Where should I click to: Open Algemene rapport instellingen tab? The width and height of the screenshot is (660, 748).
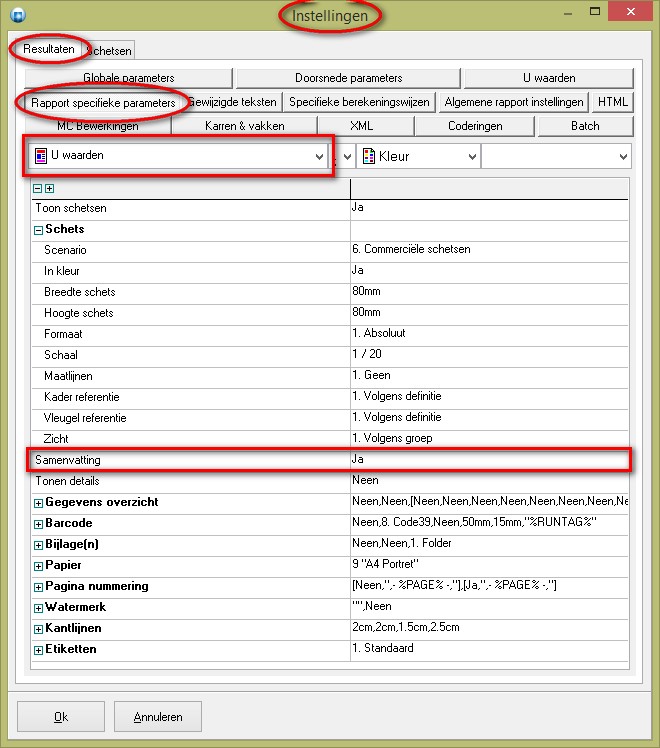click(x=514, y=102)
